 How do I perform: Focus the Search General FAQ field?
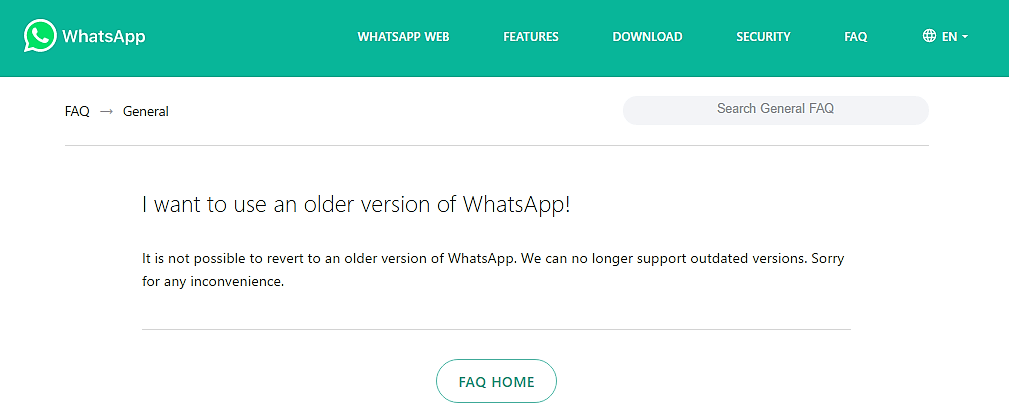(775, 110)
